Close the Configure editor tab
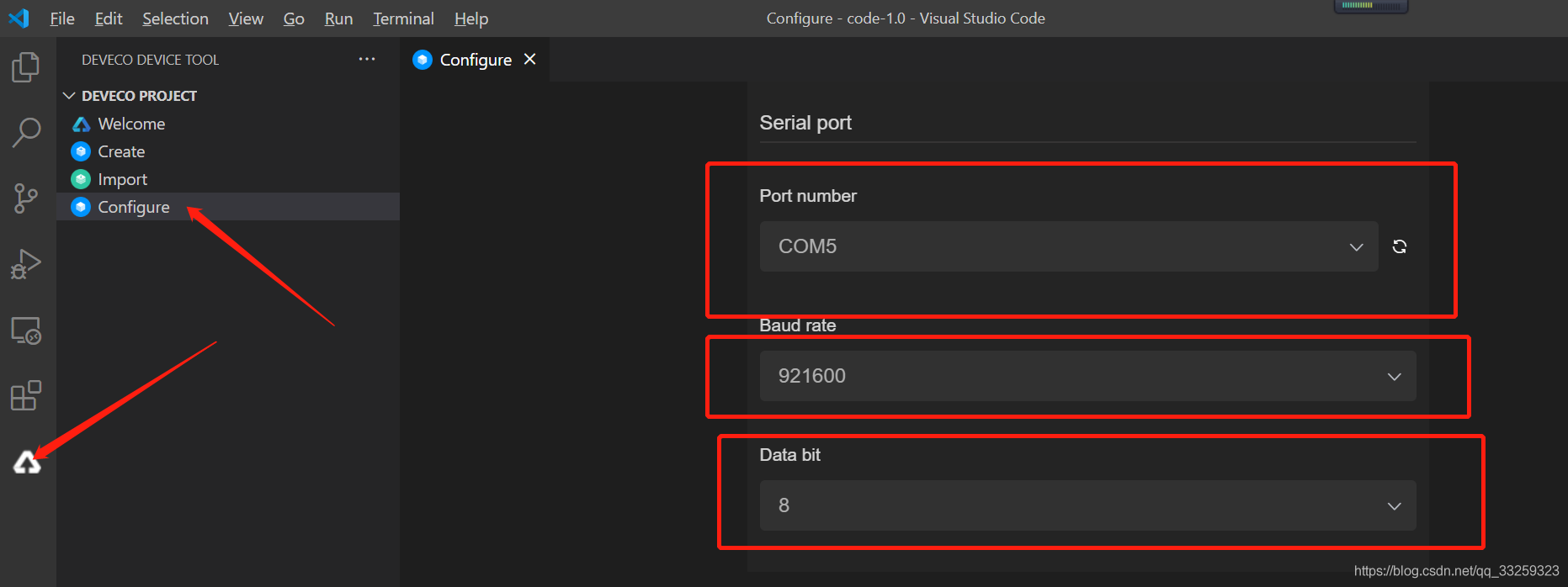 530,59
